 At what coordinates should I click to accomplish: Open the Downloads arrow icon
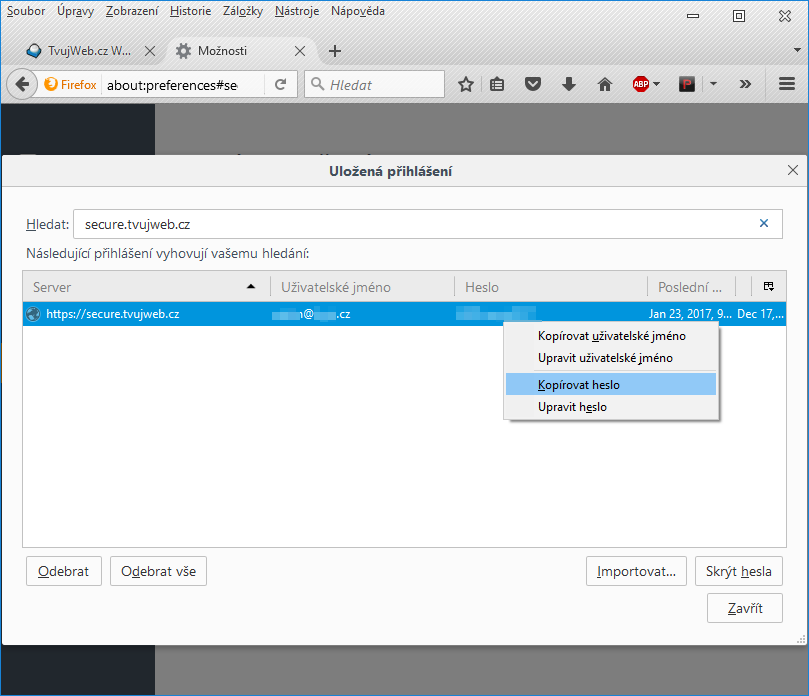569,85
